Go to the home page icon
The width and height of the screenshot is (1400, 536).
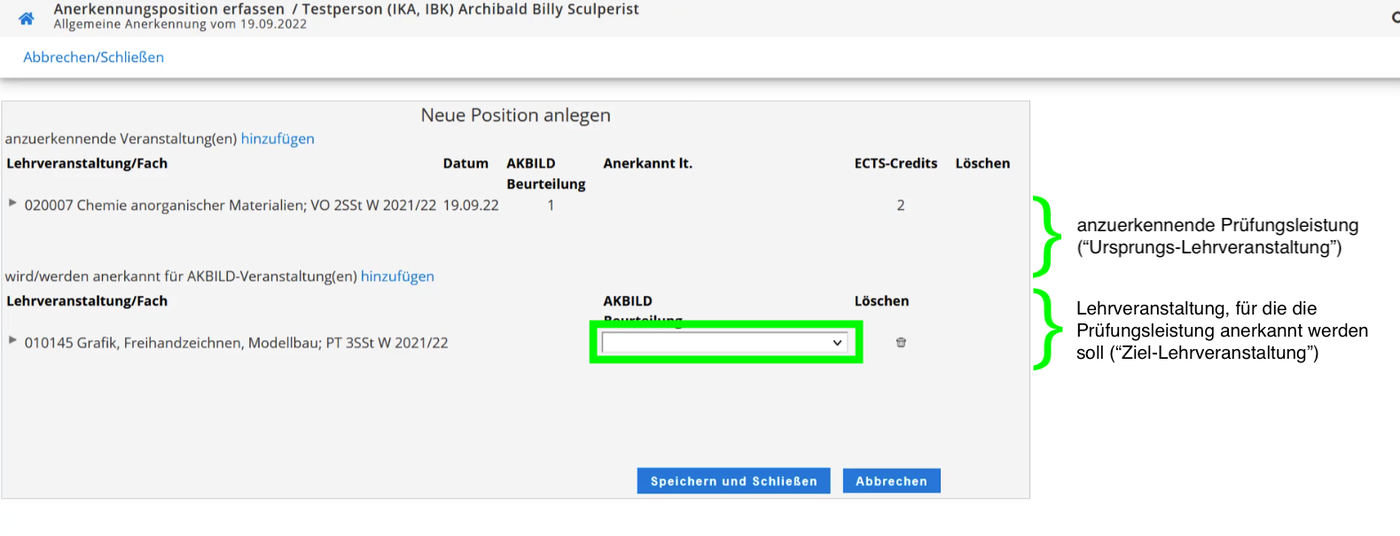27,18
